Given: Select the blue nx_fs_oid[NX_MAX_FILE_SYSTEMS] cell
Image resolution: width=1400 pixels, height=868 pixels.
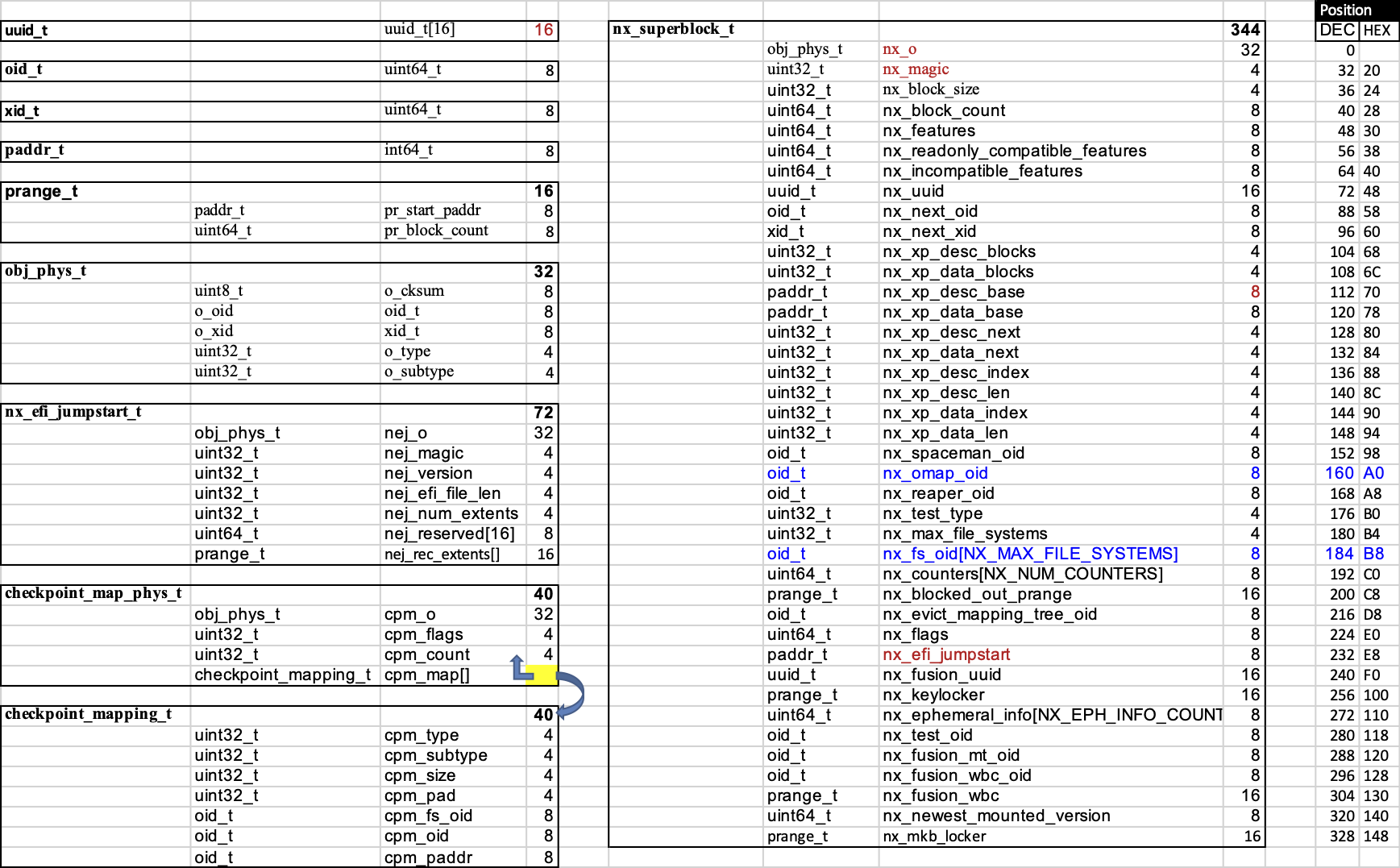Looking at the screenshot, I should click(x=1051, y=554).
